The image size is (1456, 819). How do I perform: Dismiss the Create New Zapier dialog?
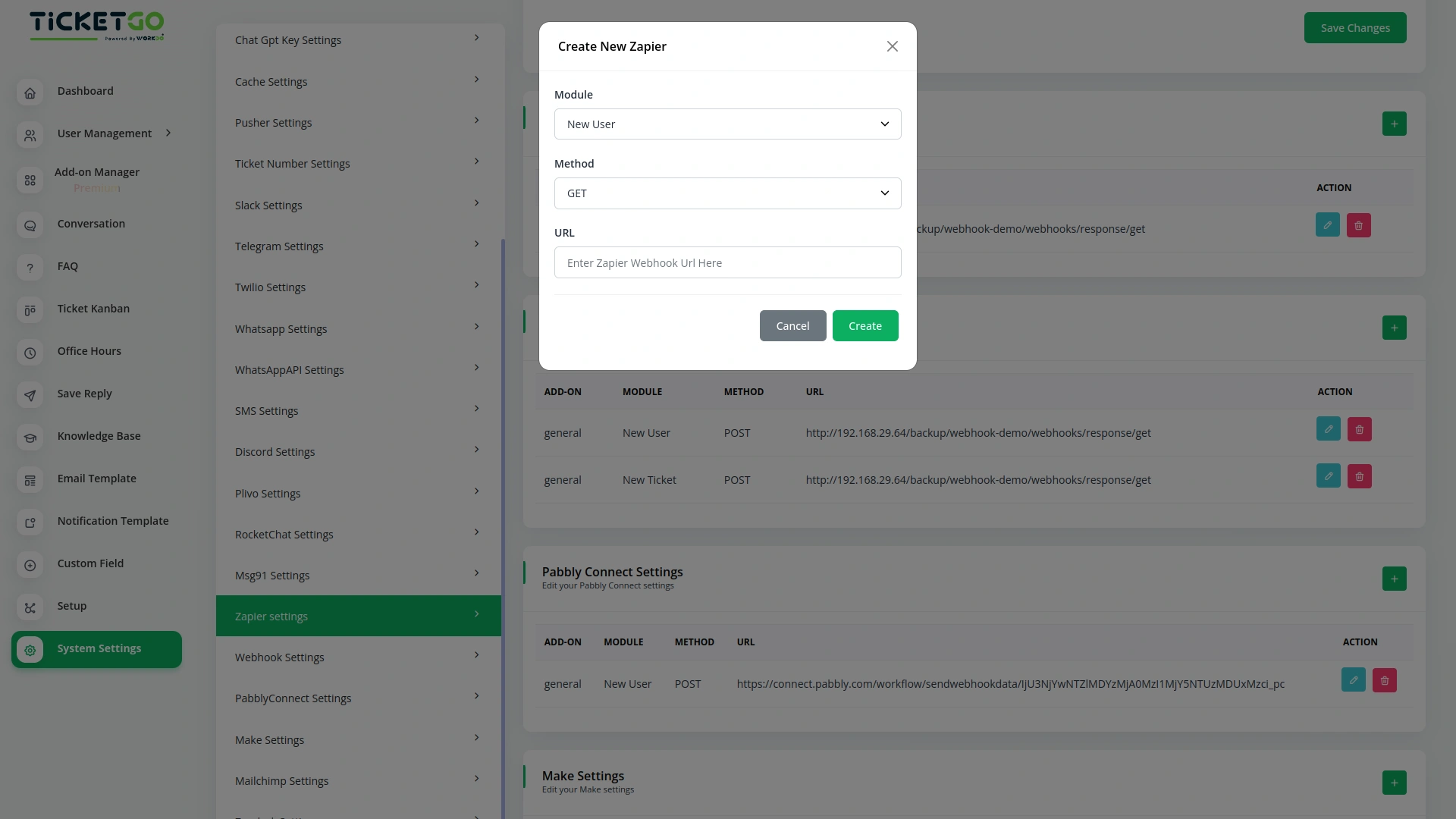click(892, 46)
